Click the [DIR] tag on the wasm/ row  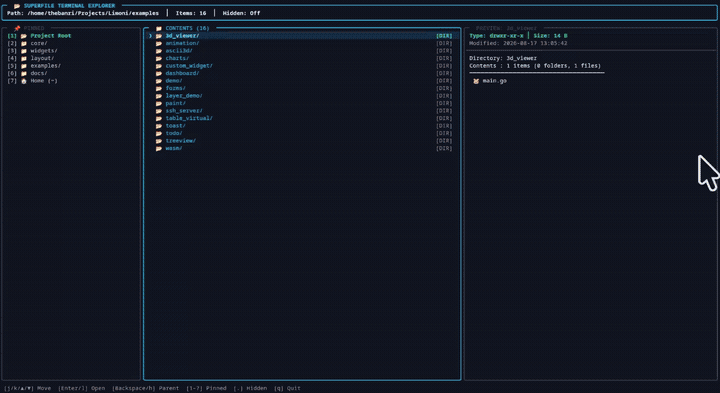444,148
